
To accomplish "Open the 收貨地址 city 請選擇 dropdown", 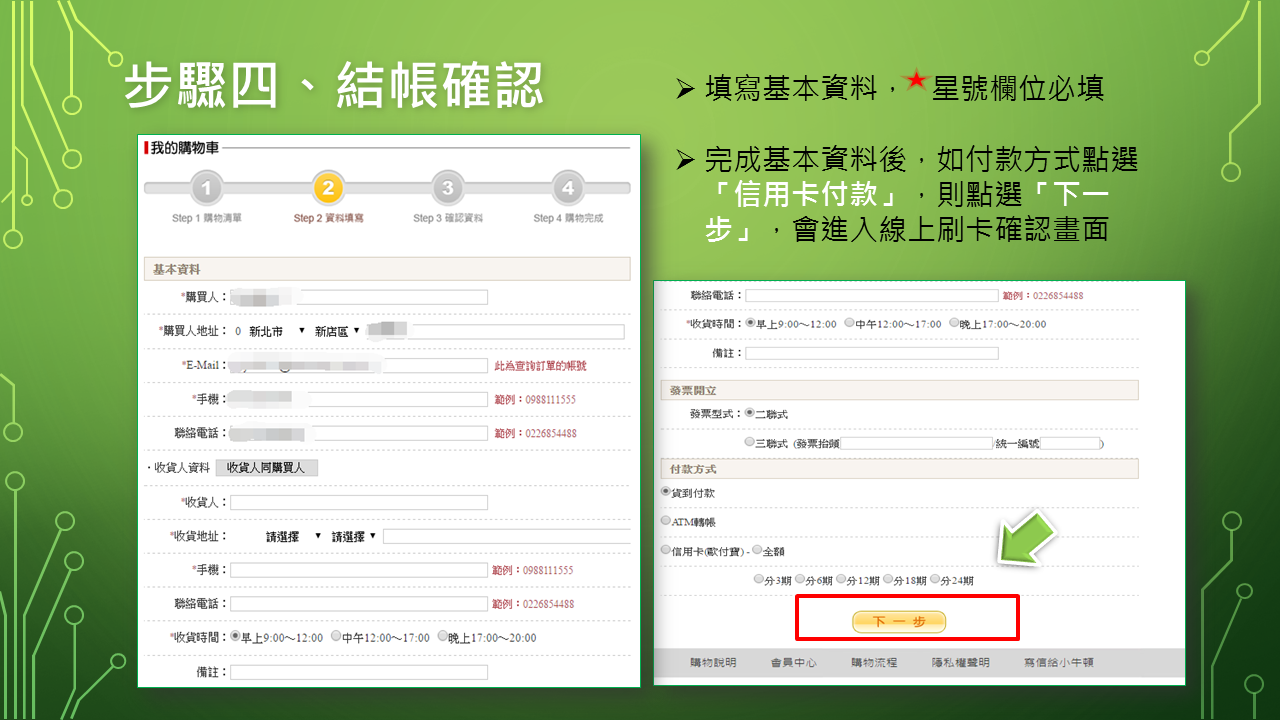I will pyautogui.click(x=293, y=537).
